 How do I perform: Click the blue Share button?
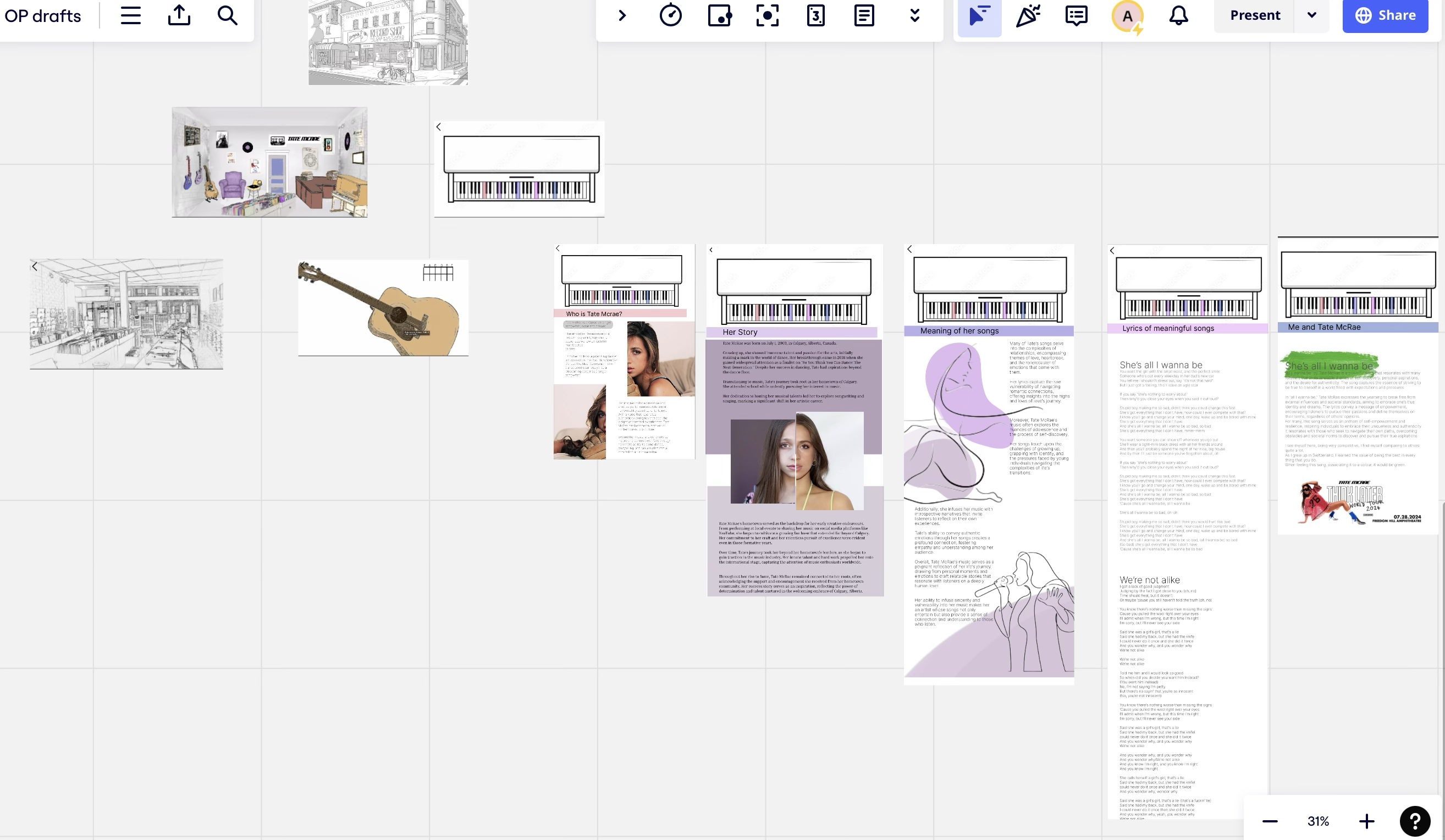1386,15
